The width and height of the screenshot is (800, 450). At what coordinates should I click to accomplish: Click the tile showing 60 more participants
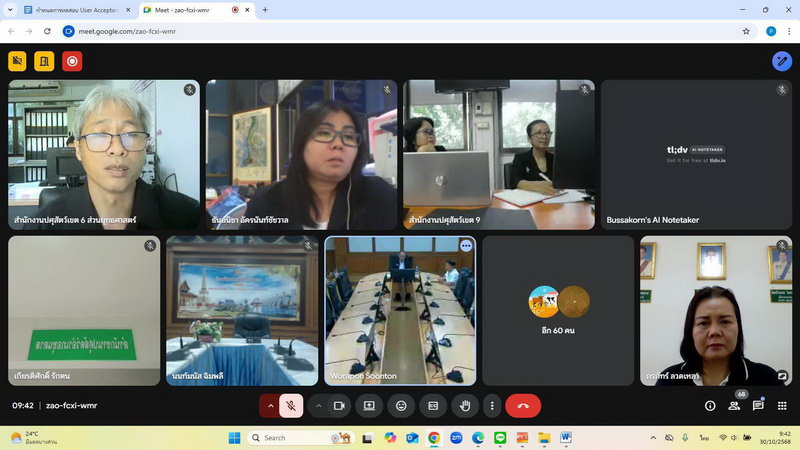558,311
